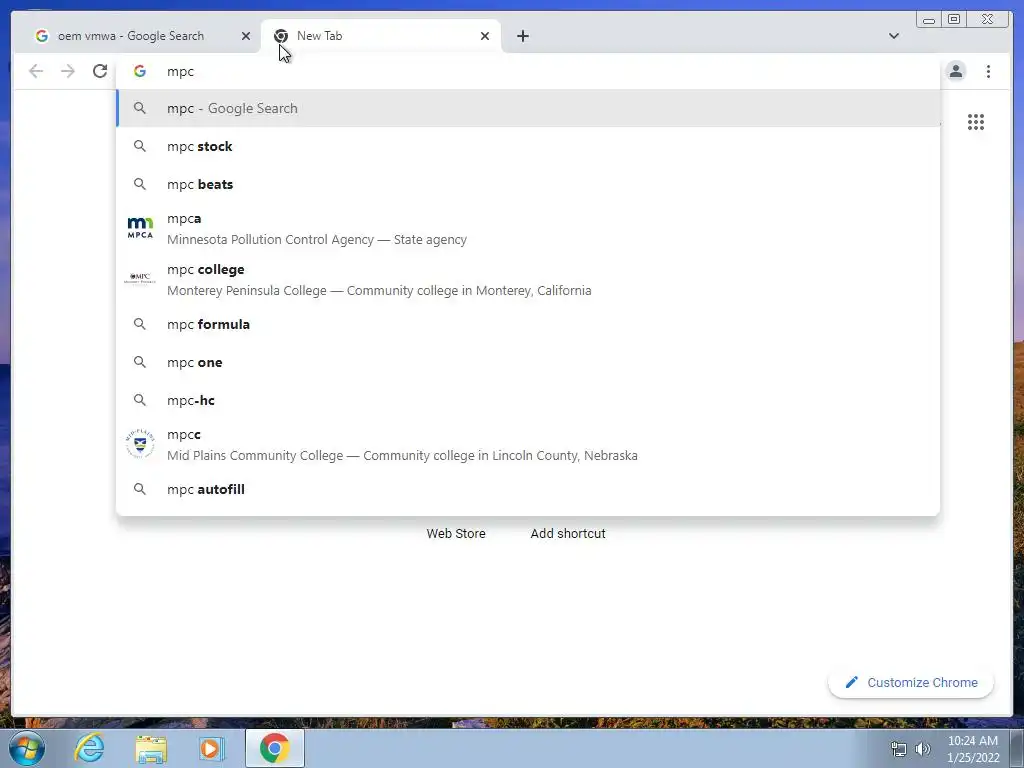
Task: Select the mpc-hc suggestion
Action: click(528, 400)
